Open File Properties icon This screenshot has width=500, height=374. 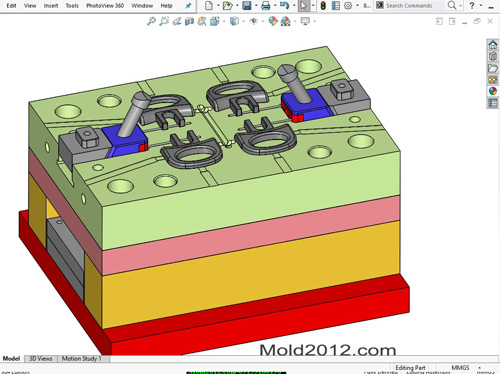click(x=336, y=6)
